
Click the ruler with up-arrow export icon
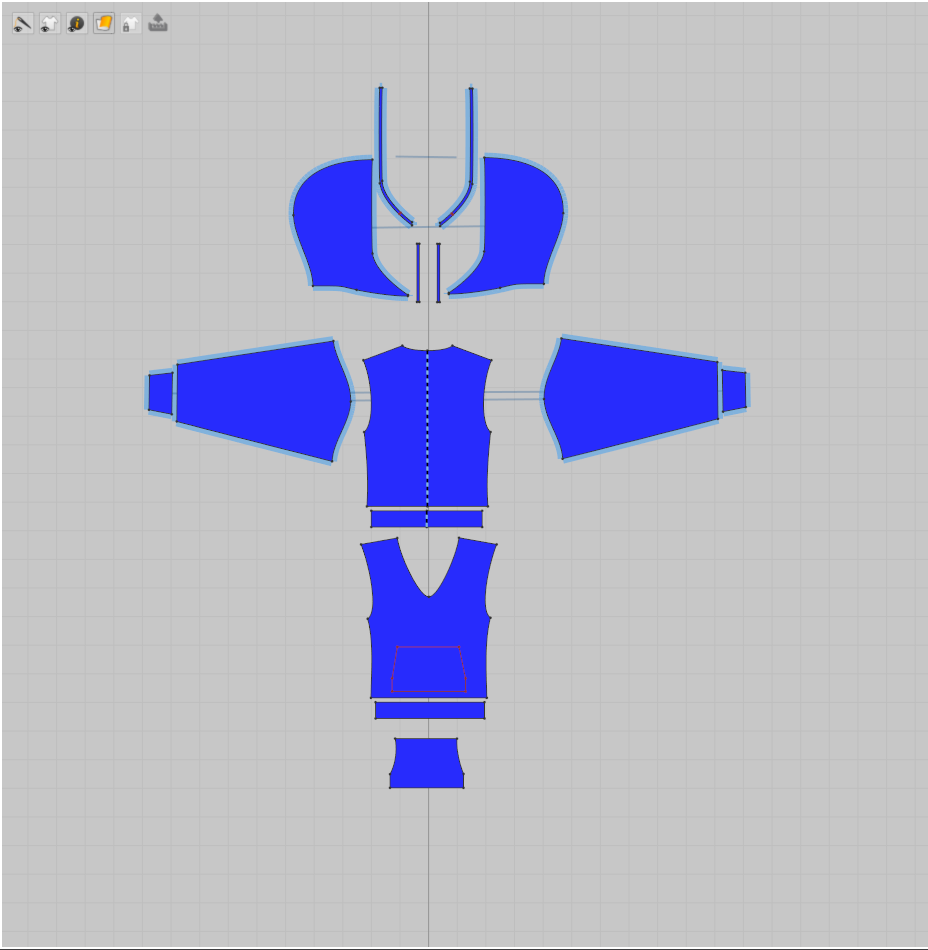coord(158,24)
